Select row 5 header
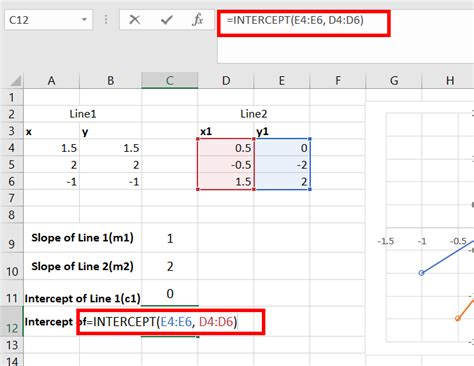The image size is (474, 366). [12, 164]
